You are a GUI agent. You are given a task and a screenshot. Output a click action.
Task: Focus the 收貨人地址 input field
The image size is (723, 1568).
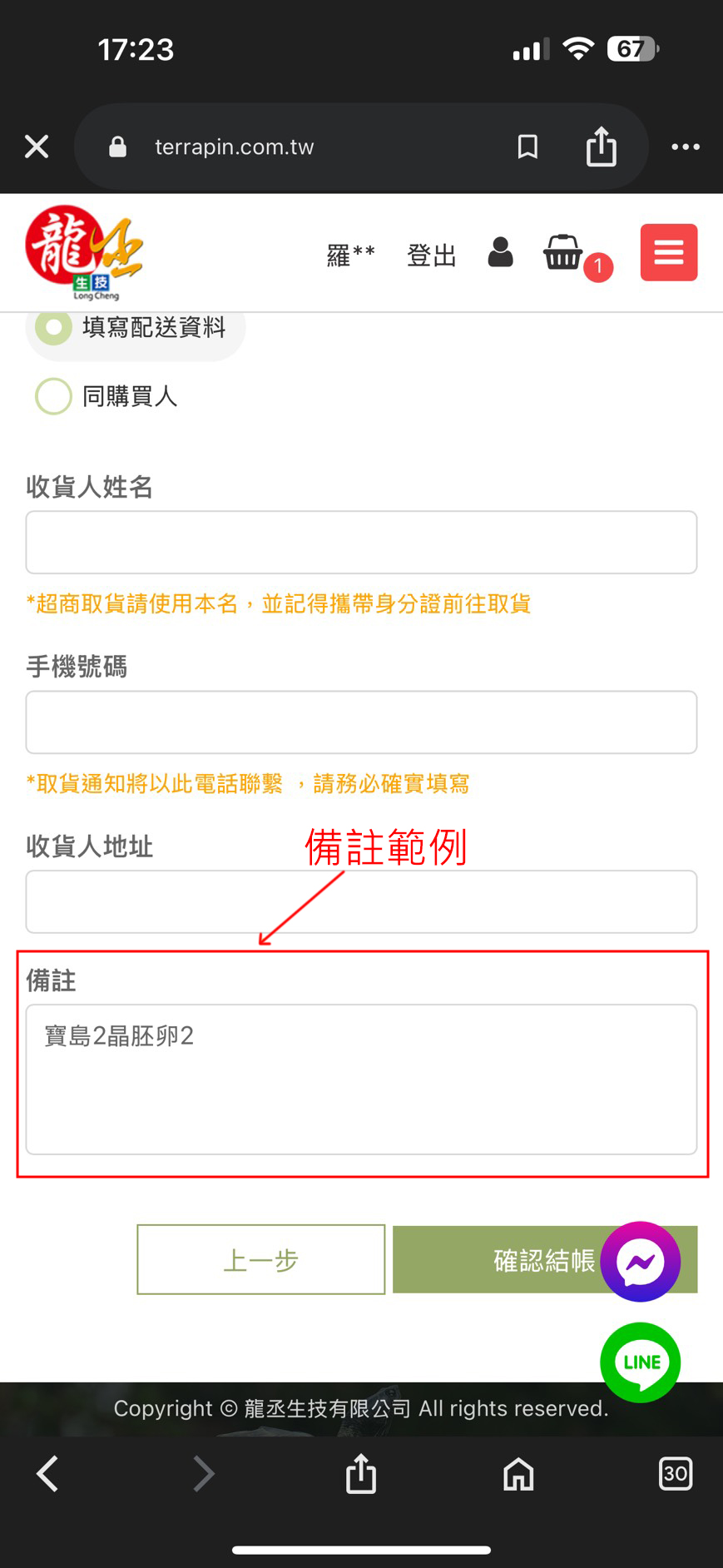pos(361,902)
